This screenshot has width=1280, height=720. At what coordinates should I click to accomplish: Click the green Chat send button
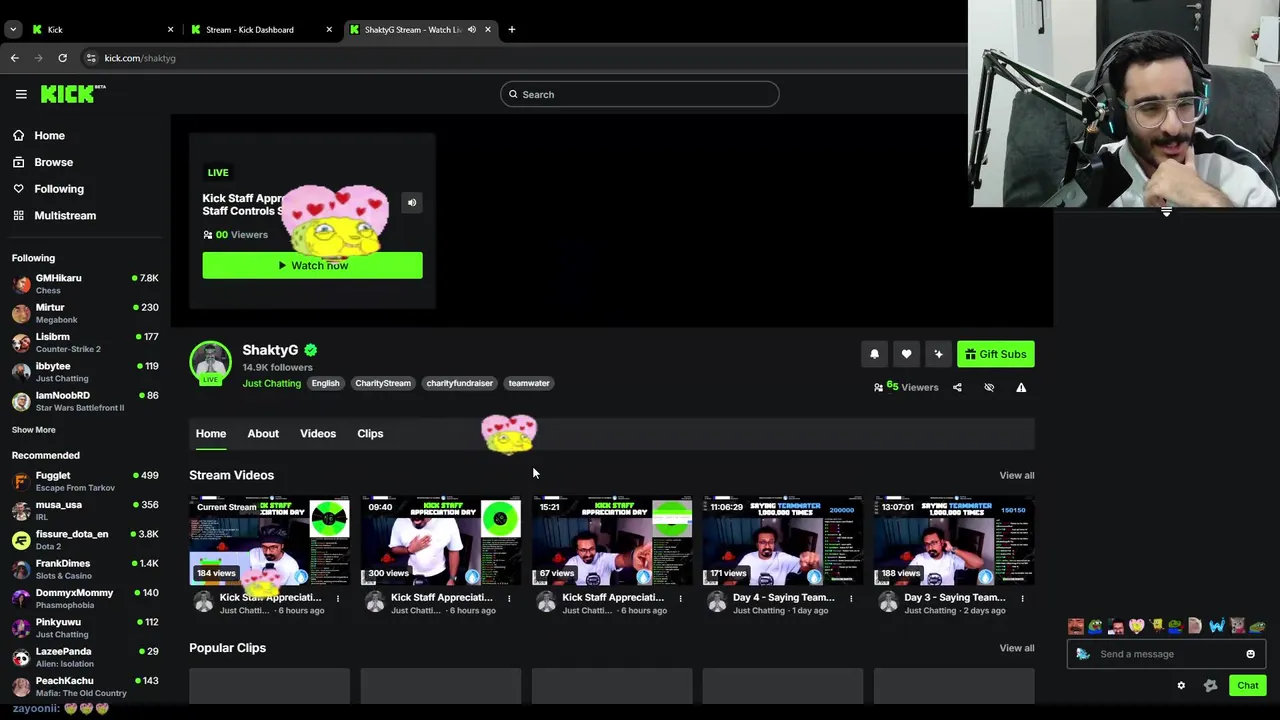coord(1247,685)
